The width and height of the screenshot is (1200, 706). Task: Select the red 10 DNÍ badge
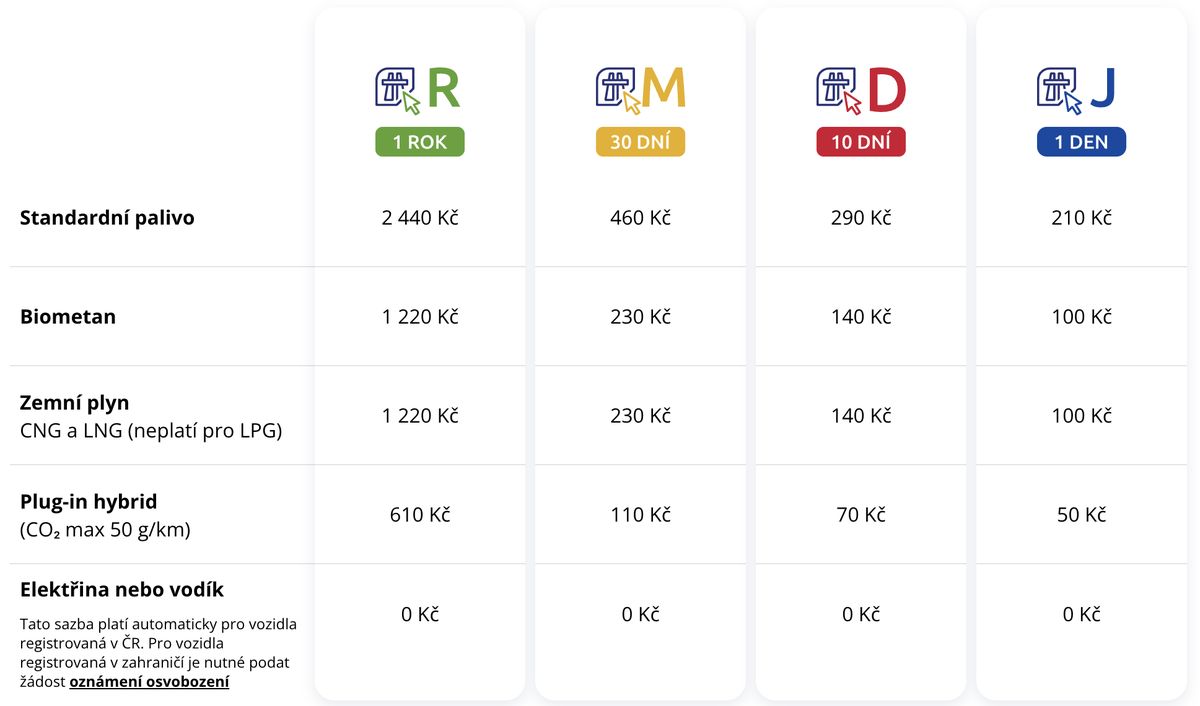pyautogui.click(x=861, y=142)
